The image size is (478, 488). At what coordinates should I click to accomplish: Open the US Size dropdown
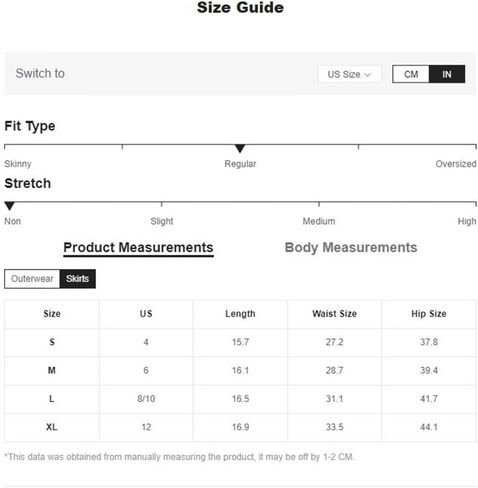pyautogui.click(x=349, y=74)
